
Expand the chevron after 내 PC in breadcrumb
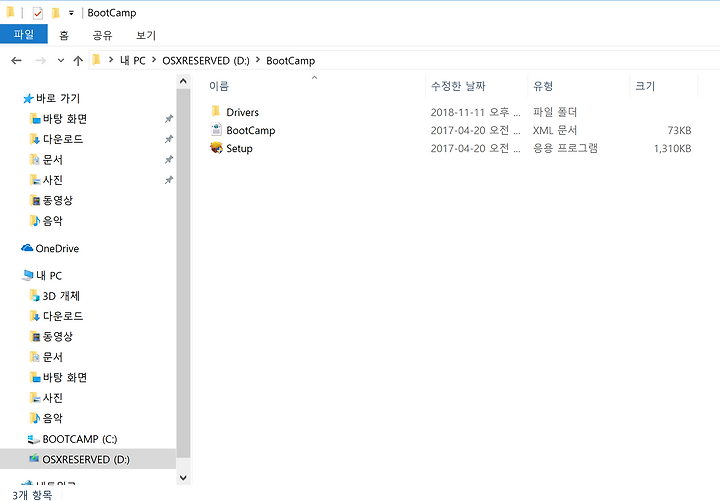click(154, 60)
